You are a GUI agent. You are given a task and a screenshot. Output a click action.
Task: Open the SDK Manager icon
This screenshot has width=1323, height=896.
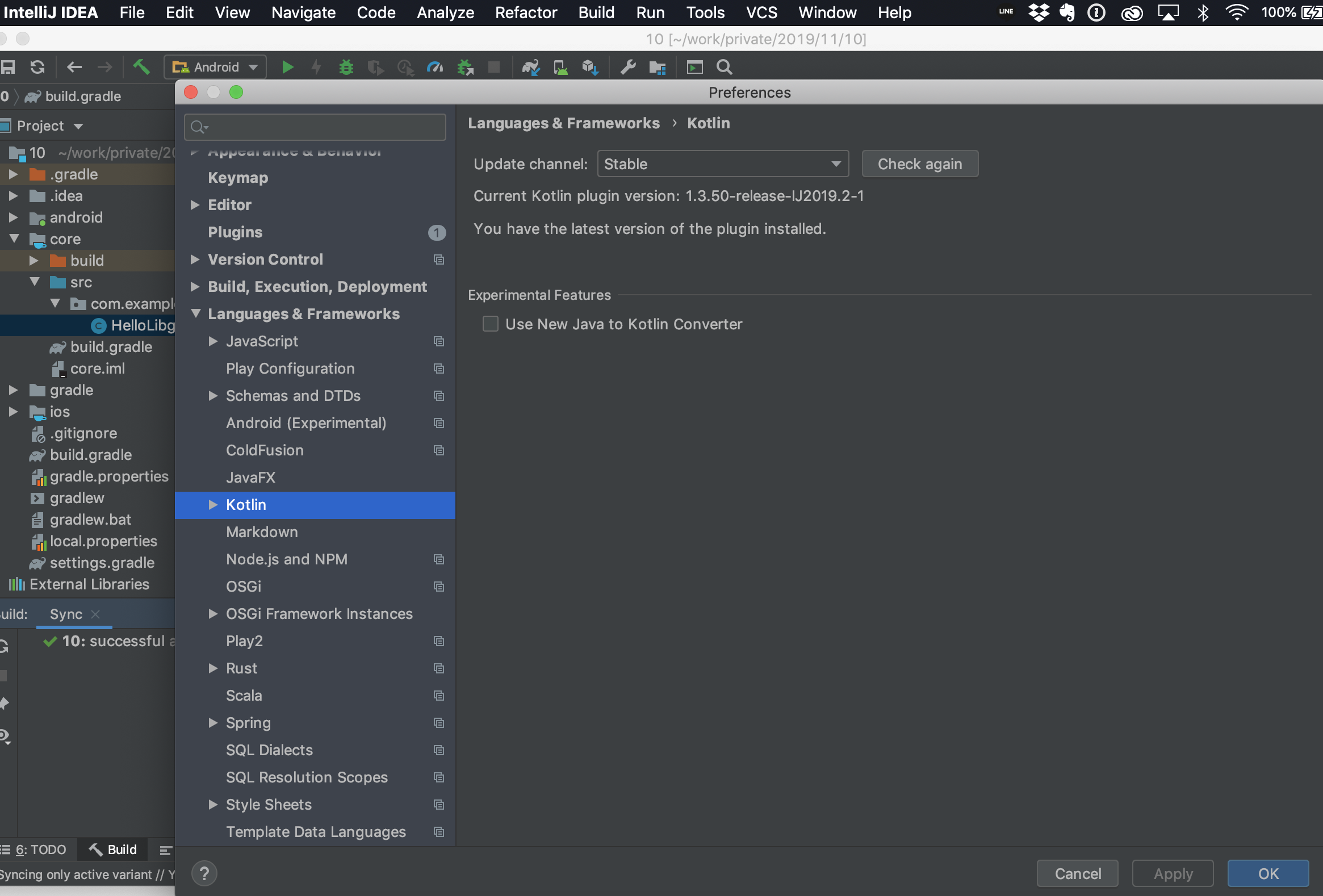590,67
